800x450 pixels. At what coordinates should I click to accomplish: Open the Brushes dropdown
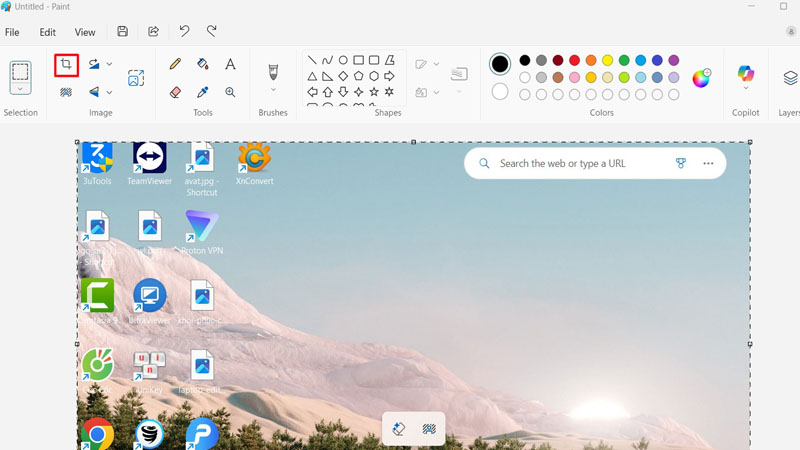273,90
